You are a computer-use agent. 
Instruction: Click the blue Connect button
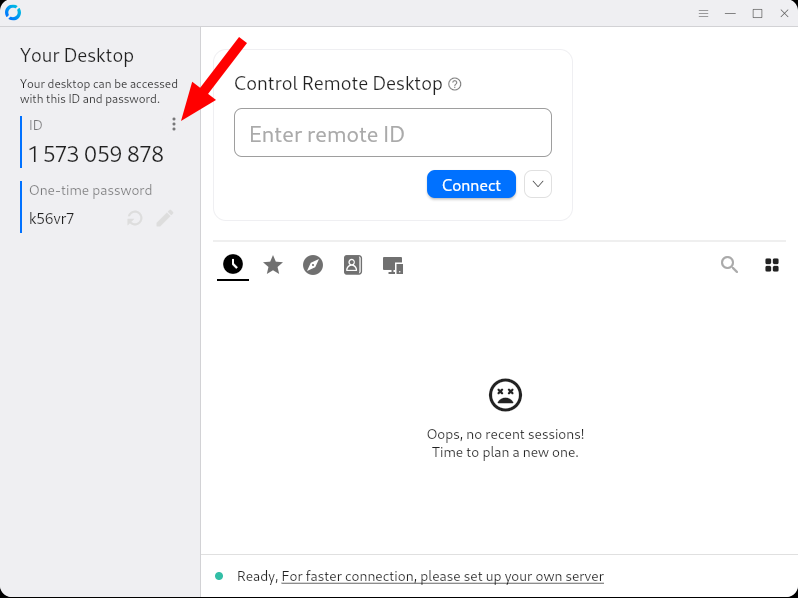(471, 184)
